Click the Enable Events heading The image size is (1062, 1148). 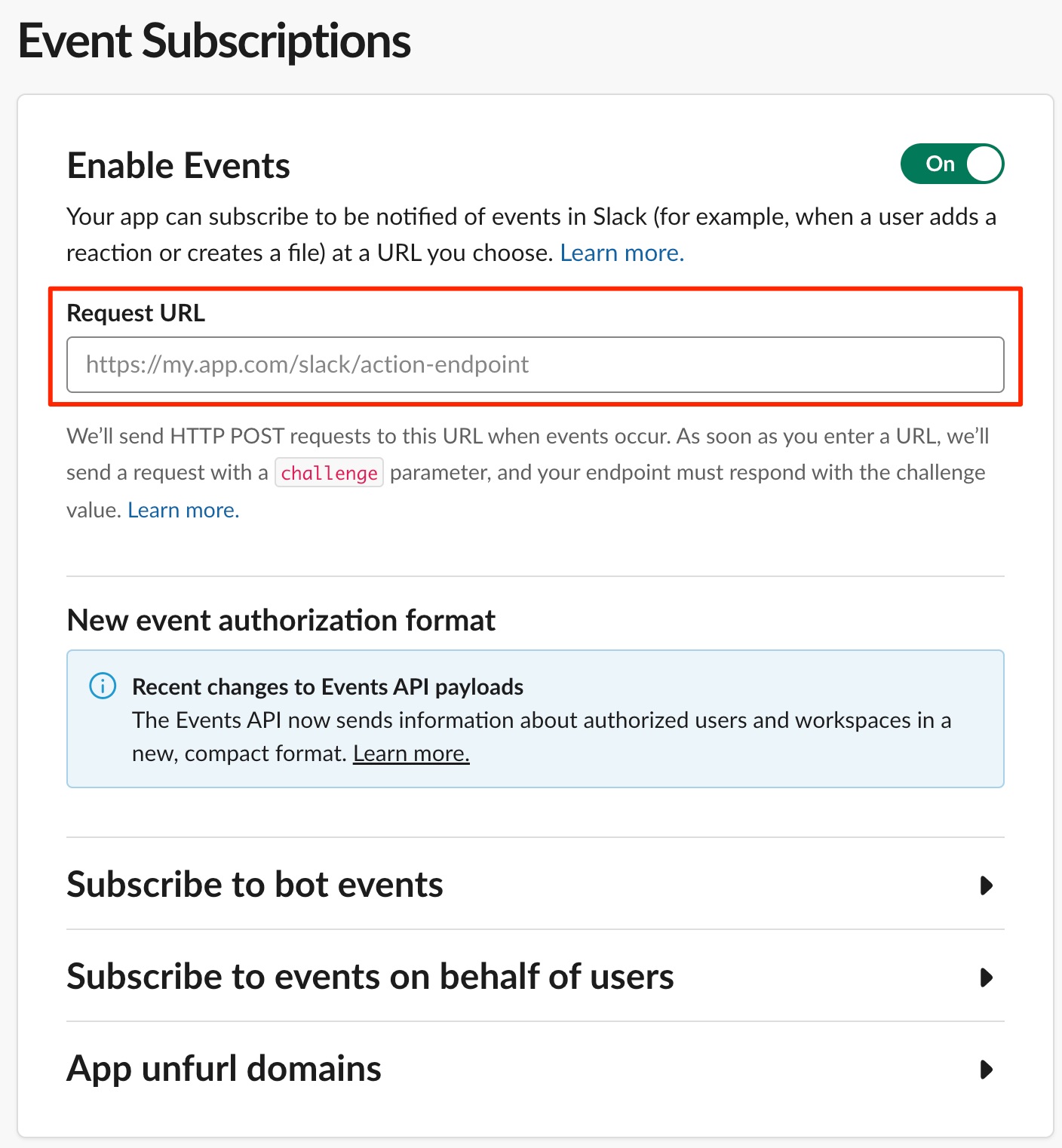pos(179,165)
